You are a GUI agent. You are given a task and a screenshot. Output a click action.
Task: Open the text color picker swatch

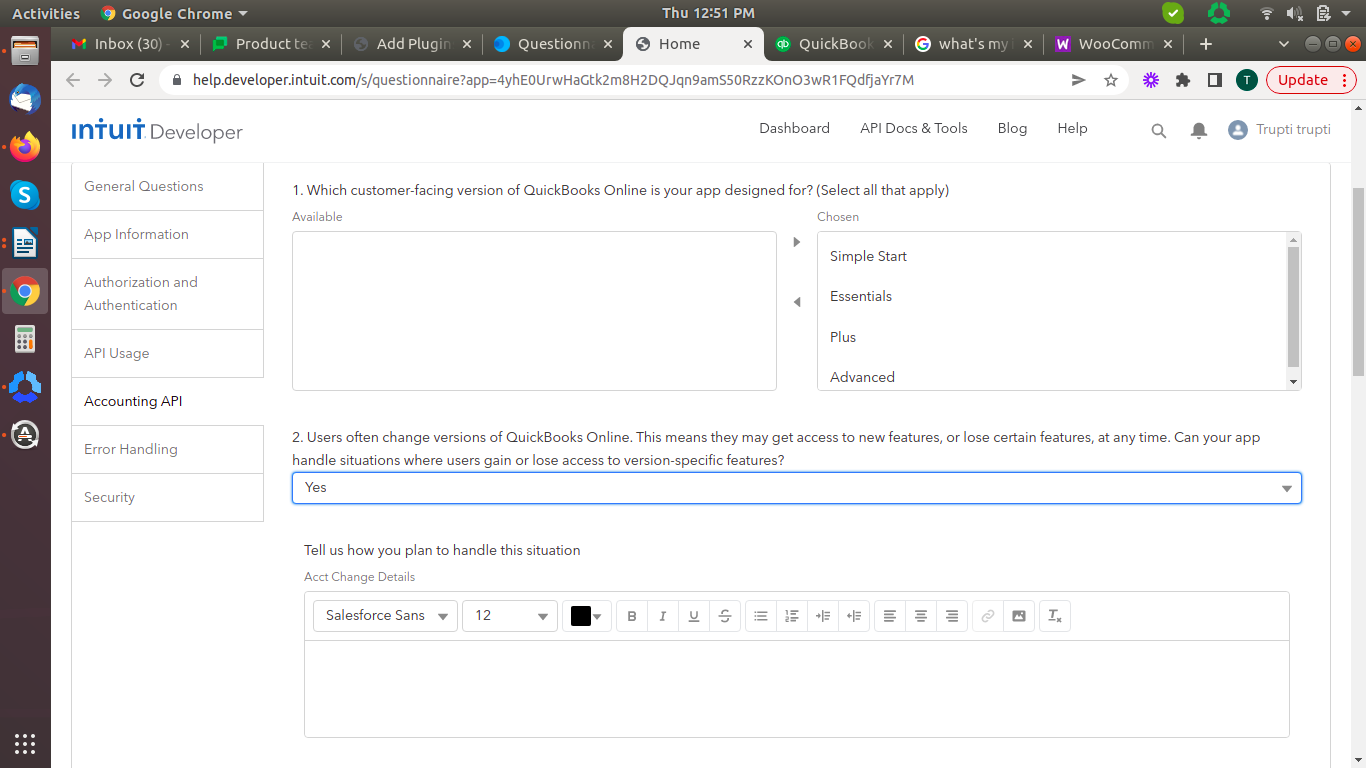point(587,616)
